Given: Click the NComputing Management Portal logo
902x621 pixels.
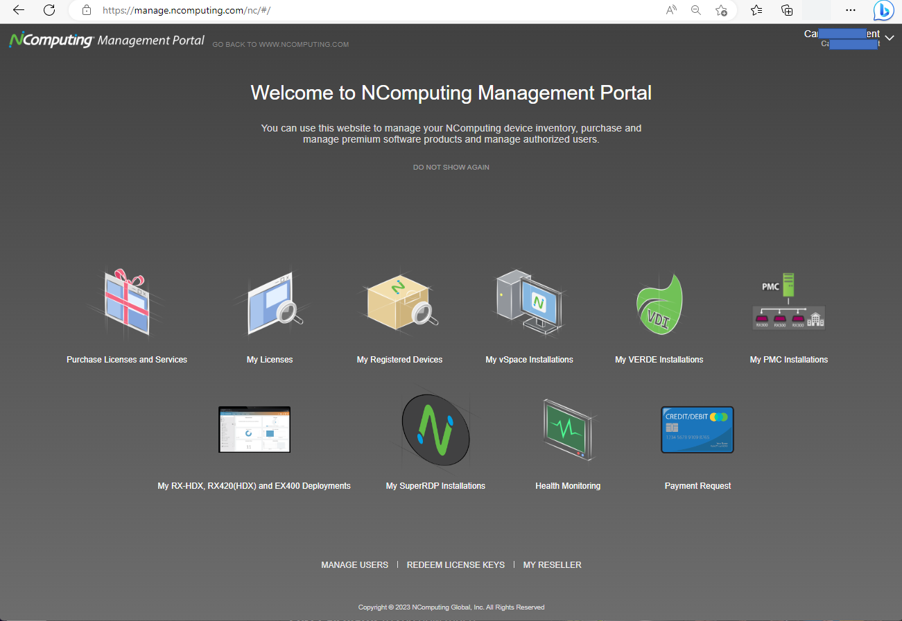Looking at the screenshot, I should click(x=107, y=40).
